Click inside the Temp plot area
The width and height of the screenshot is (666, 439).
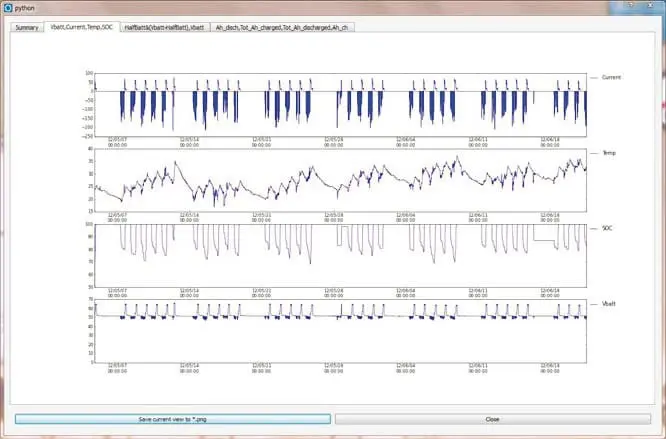point(341,180)
